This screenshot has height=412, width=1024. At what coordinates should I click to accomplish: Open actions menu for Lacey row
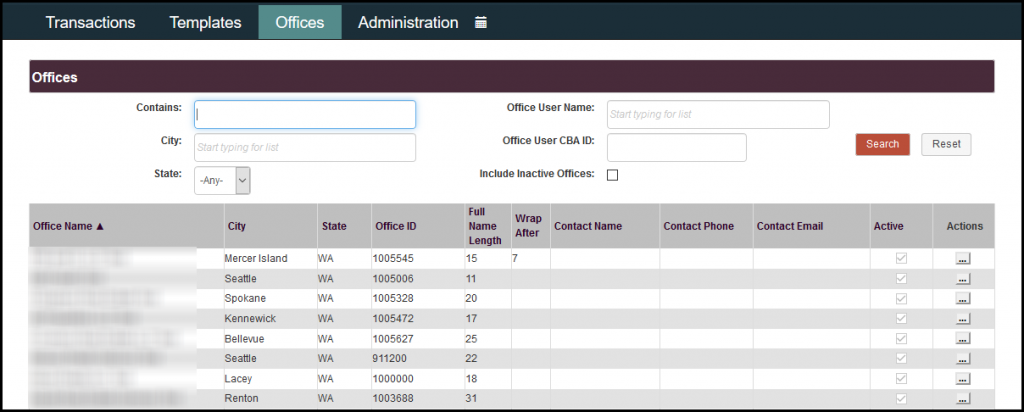pos(963,379)
